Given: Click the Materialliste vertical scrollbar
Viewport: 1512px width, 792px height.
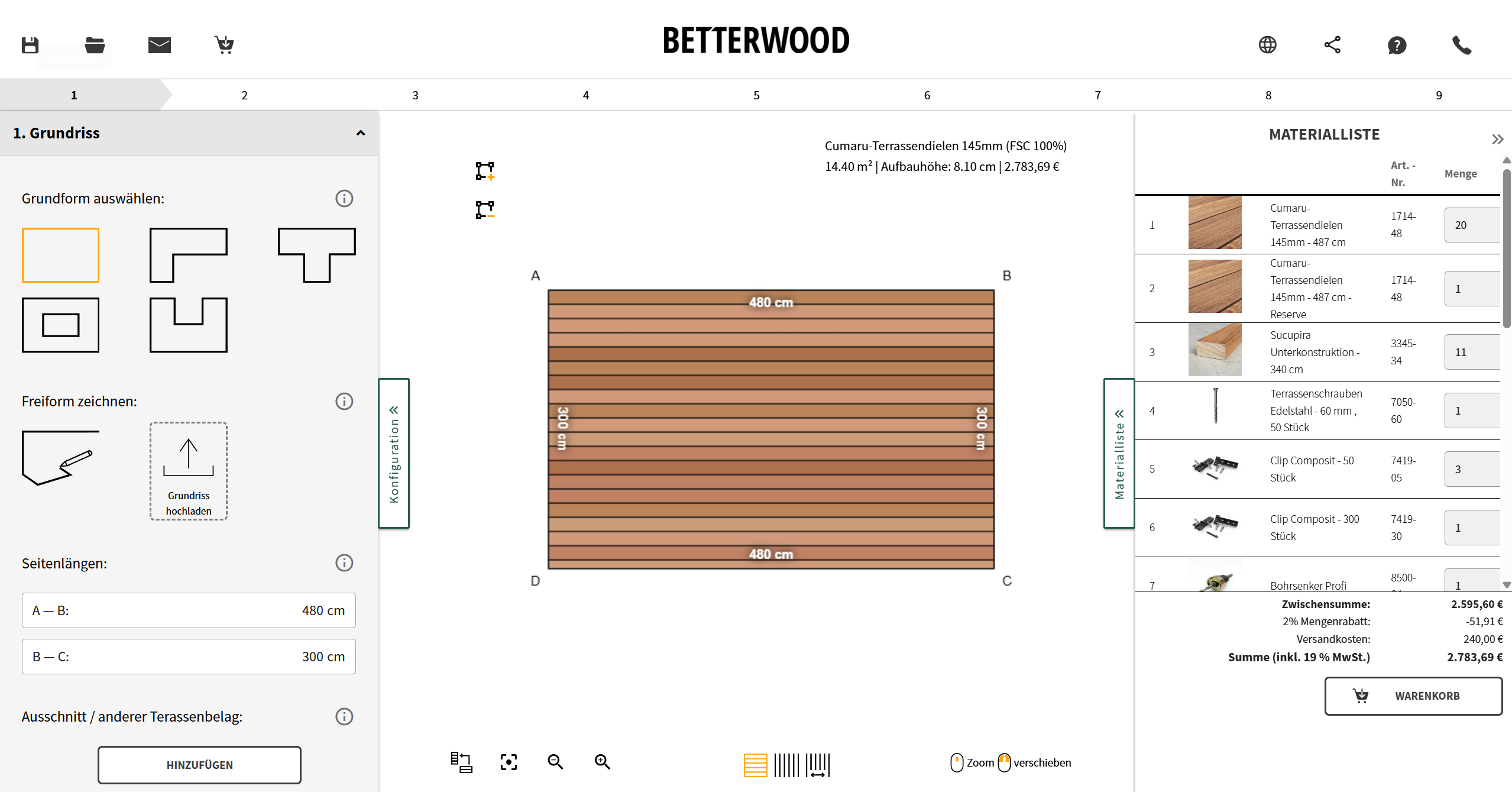Looking at the screenshot, I should click(x=1507, y=248).
